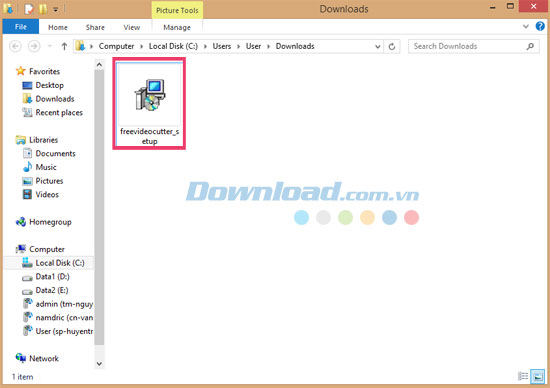Switch to the Home ribbon tab
The height and width of the screenshot is (388, 550).
(58, 27)
